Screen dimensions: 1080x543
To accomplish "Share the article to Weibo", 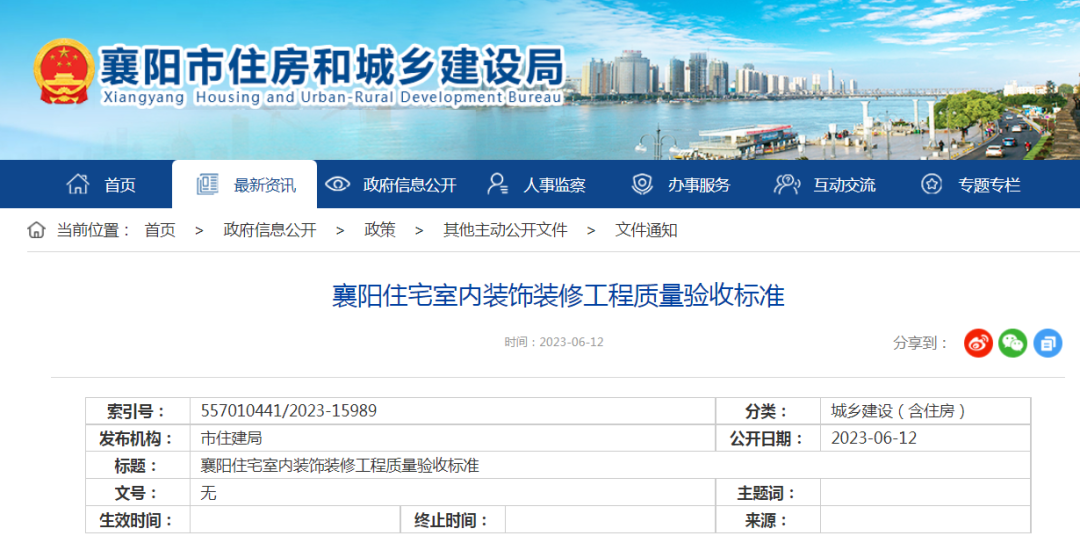I will [978, 343].
